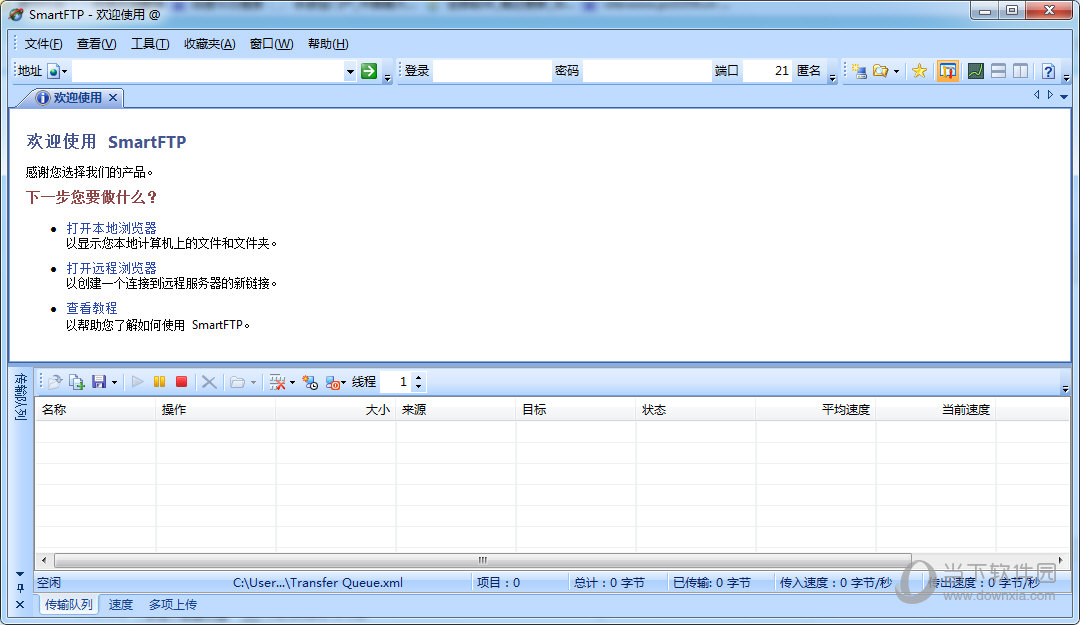The width and height of the screenshot is (1080, 625).
Task: Click the pin icon of the queue panel
Action: [20, 588]
